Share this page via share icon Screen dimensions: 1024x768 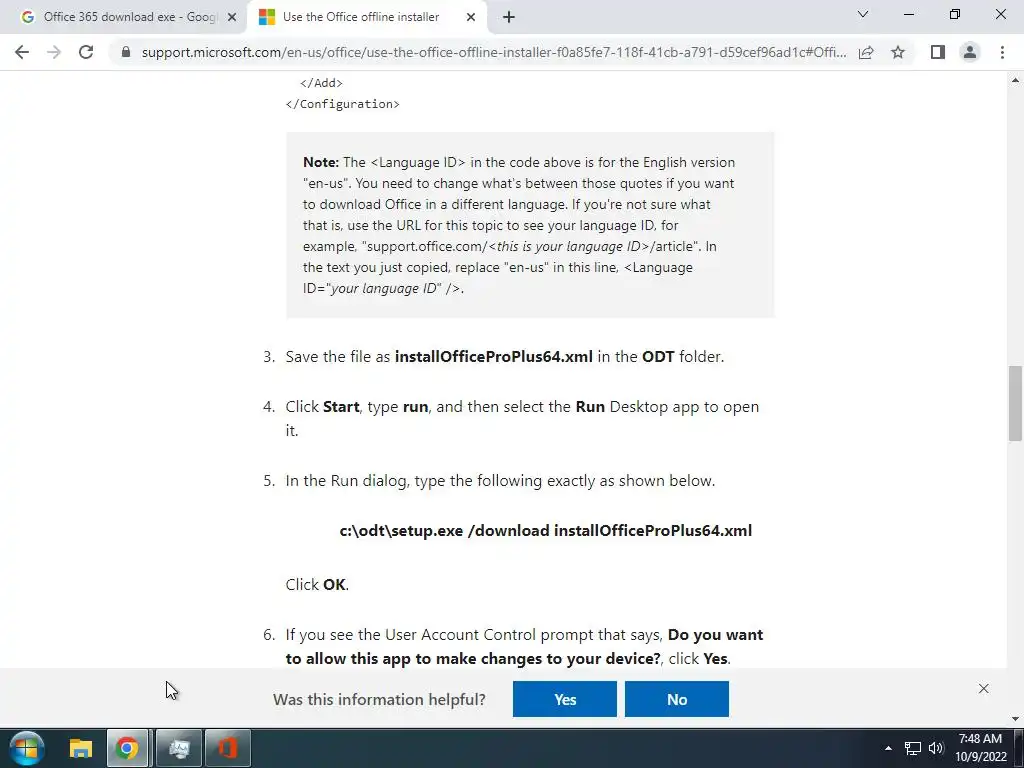point(866,52)
